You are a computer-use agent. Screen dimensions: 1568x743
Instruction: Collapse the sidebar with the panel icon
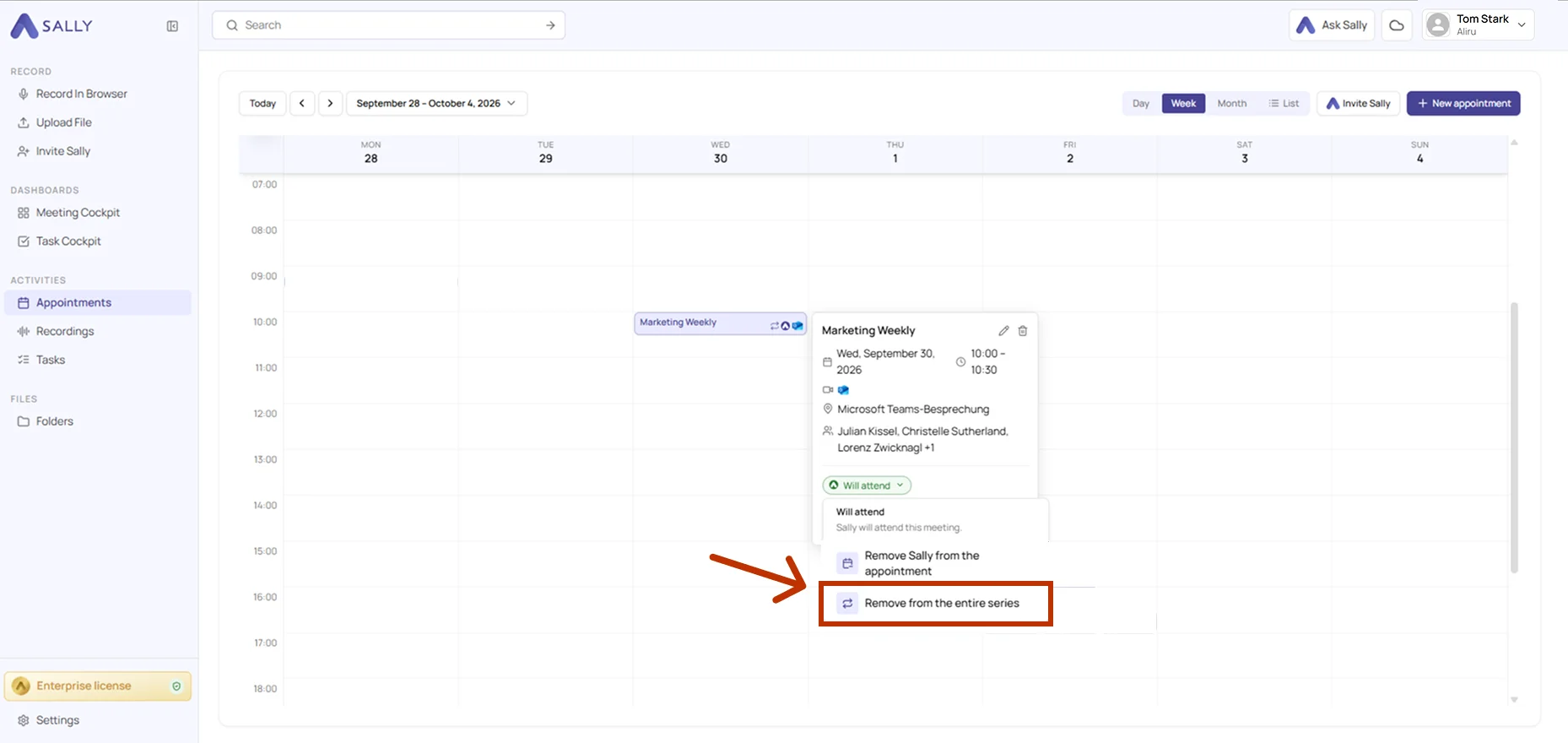point(172,26)
